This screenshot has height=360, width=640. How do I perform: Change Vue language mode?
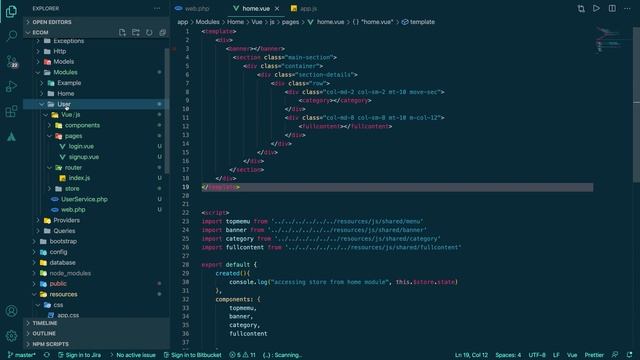[572, 355]
